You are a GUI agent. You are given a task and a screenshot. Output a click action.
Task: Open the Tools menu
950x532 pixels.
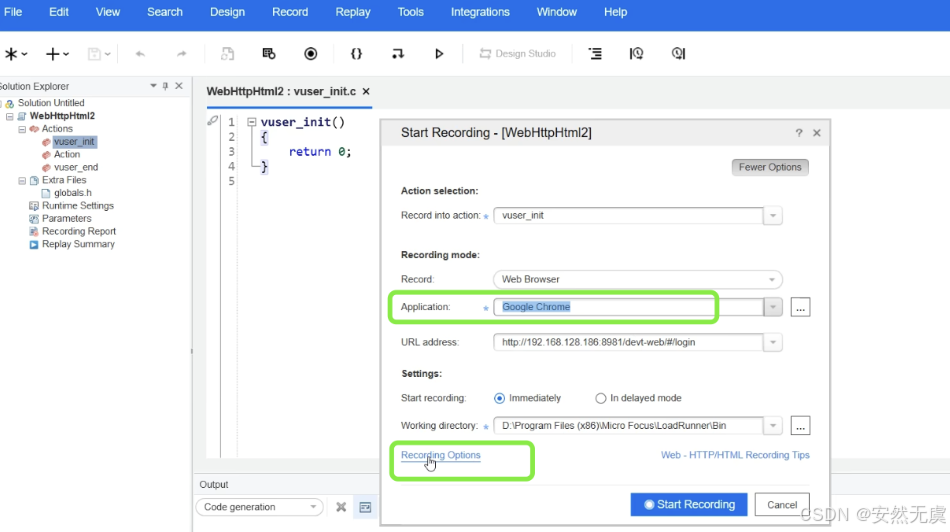(410, 12)
